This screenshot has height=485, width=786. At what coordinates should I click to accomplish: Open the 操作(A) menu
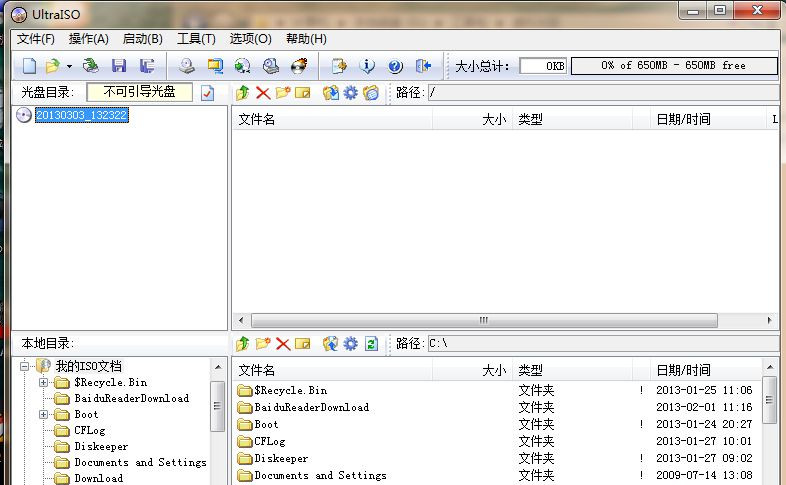[x=89, y=39]
